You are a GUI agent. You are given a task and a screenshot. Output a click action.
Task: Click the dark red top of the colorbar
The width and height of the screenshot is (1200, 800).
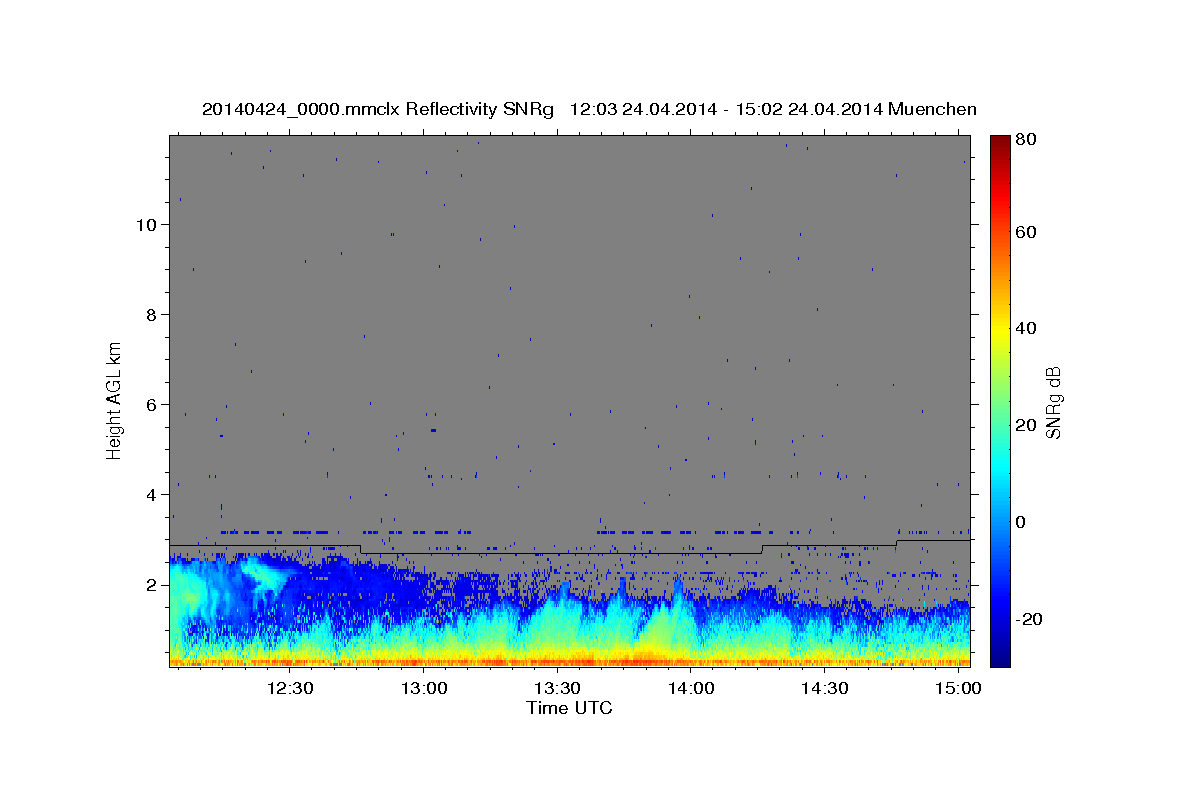point(999,143)
